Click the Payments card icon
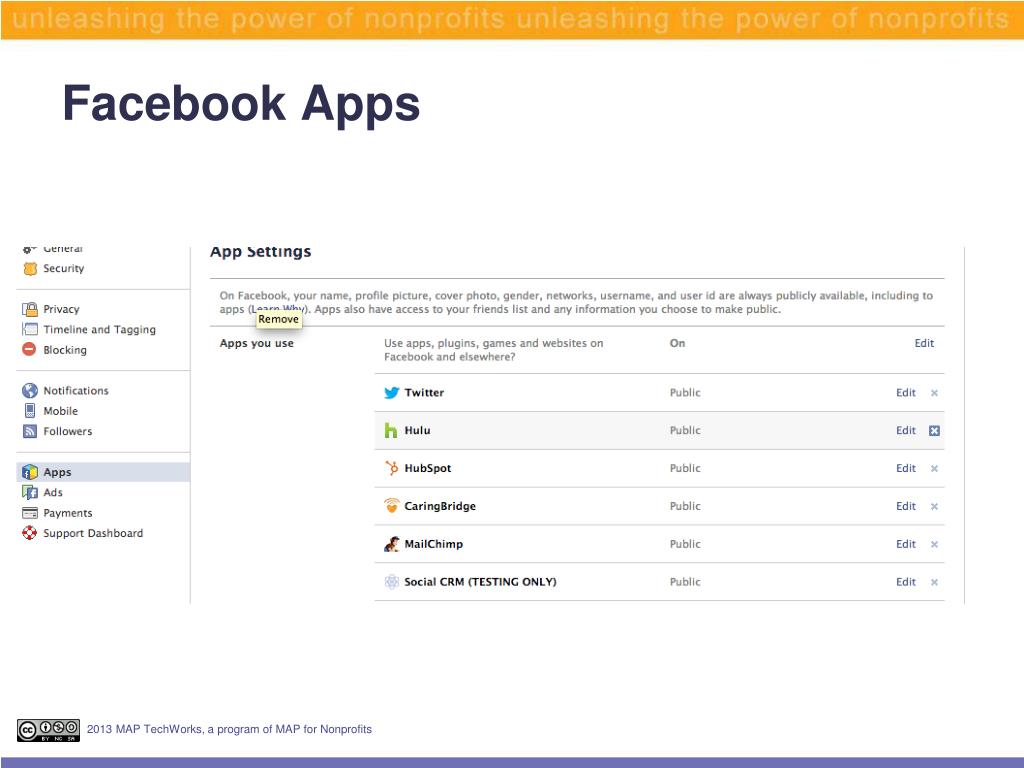This screenshot has height=768, width=1024. coord(30,513)
